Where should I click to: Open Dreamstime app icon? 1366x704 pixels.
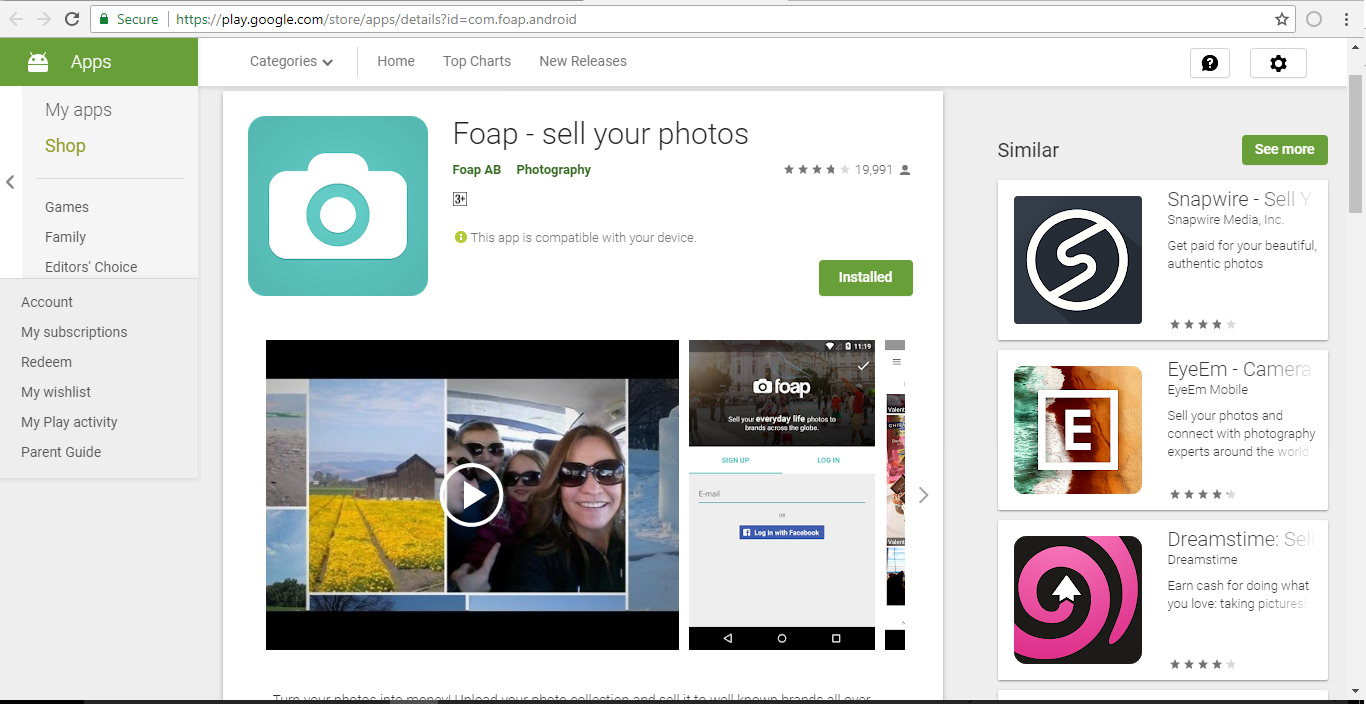click(x=1078, y=600)
